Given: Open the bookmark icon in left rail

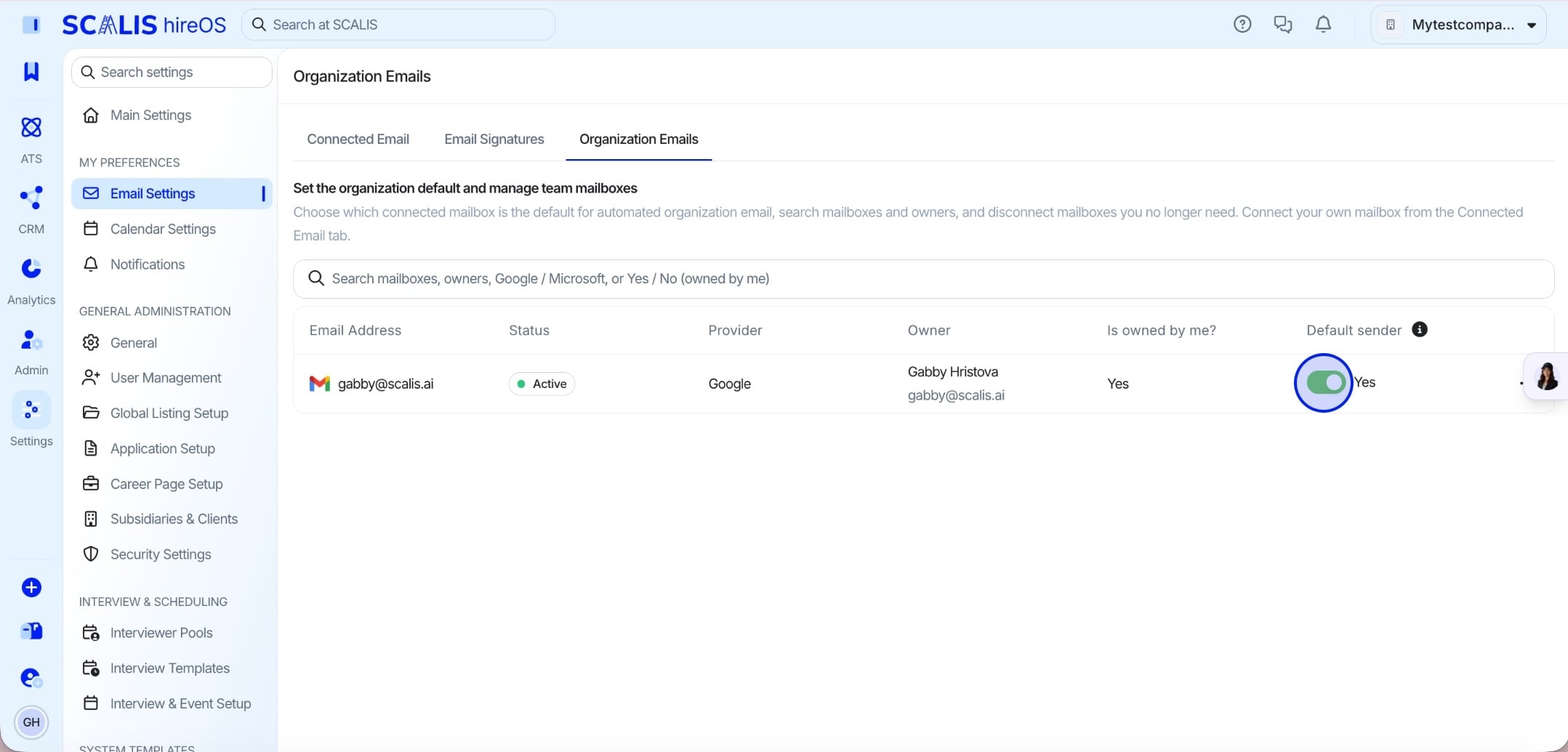Looking at the screenshot, I should point(31,71).
